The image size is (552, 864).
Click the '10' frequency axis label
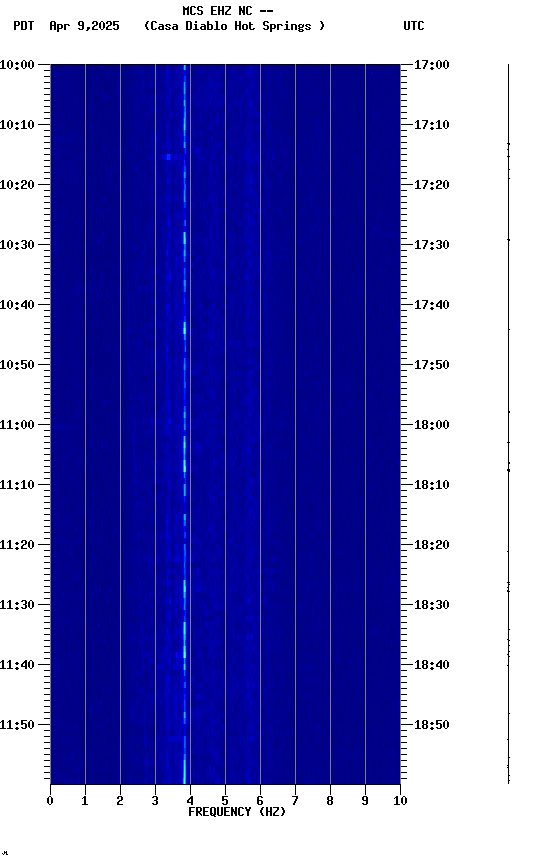(400, 802)
